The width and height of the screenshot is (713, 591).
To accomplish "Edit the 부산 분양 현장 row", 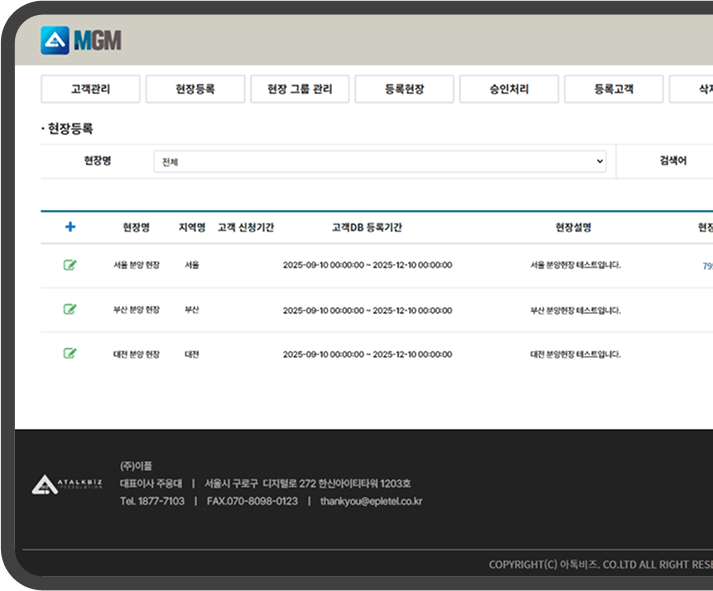I will tap(70, 309).
